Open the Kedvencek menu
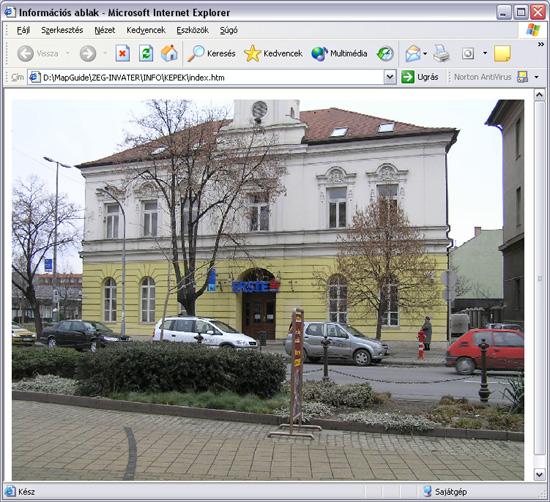This screenshot has width=550, height=502. (x=146, y=31)
